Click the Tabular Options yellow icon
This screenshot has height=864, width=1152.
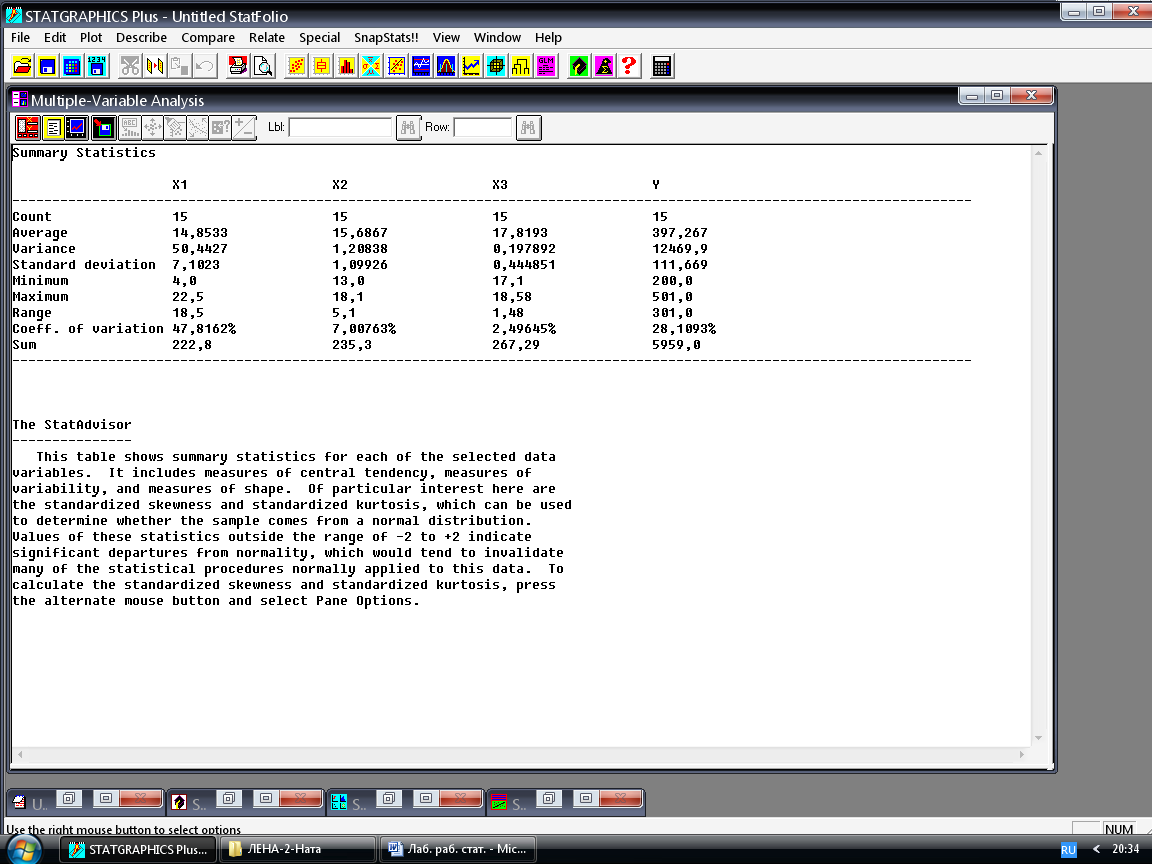coord(53,128)
